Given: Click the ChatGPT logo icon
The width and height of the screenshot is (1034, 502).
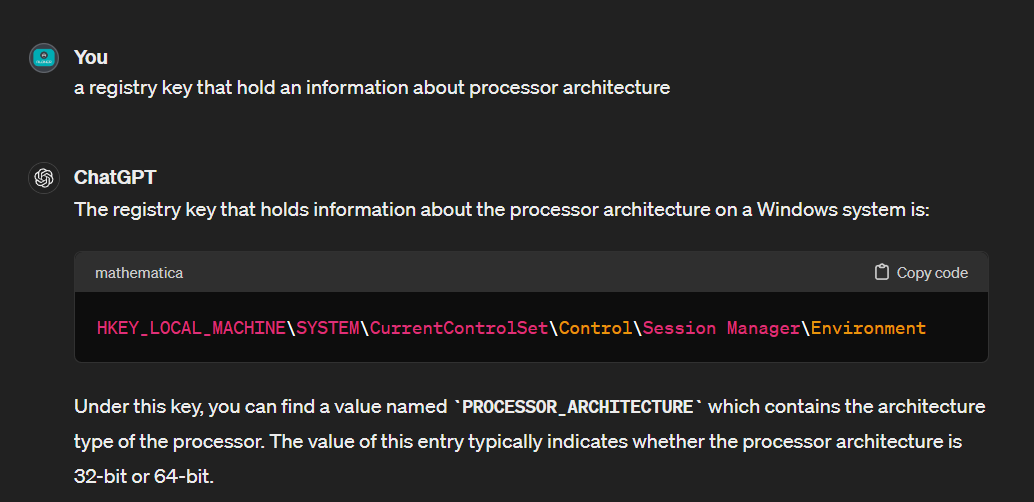Looking at the screenshot, I should 44,178.
